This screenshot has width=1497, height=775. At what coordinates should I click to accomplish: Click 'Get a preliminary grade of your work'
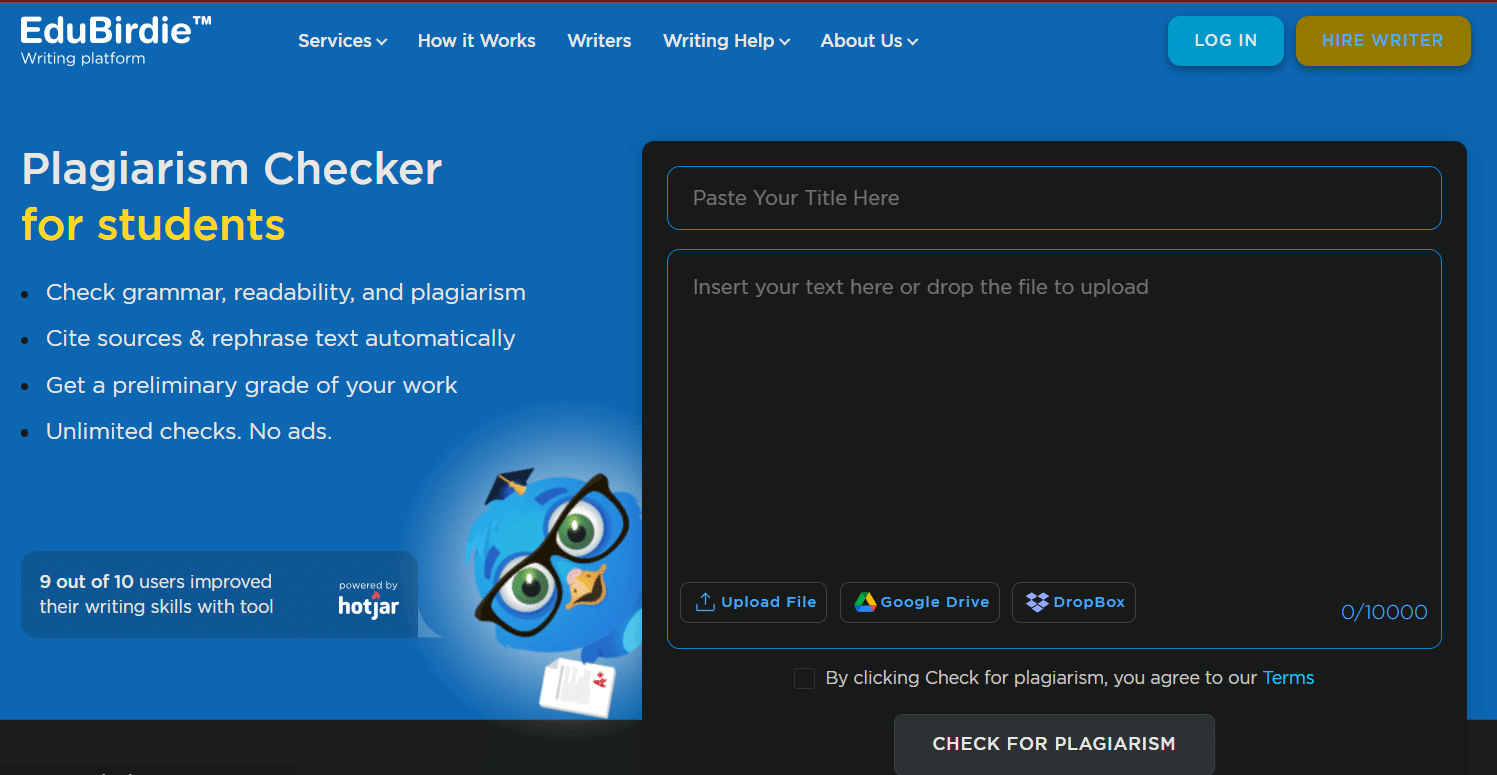point(251,385)
